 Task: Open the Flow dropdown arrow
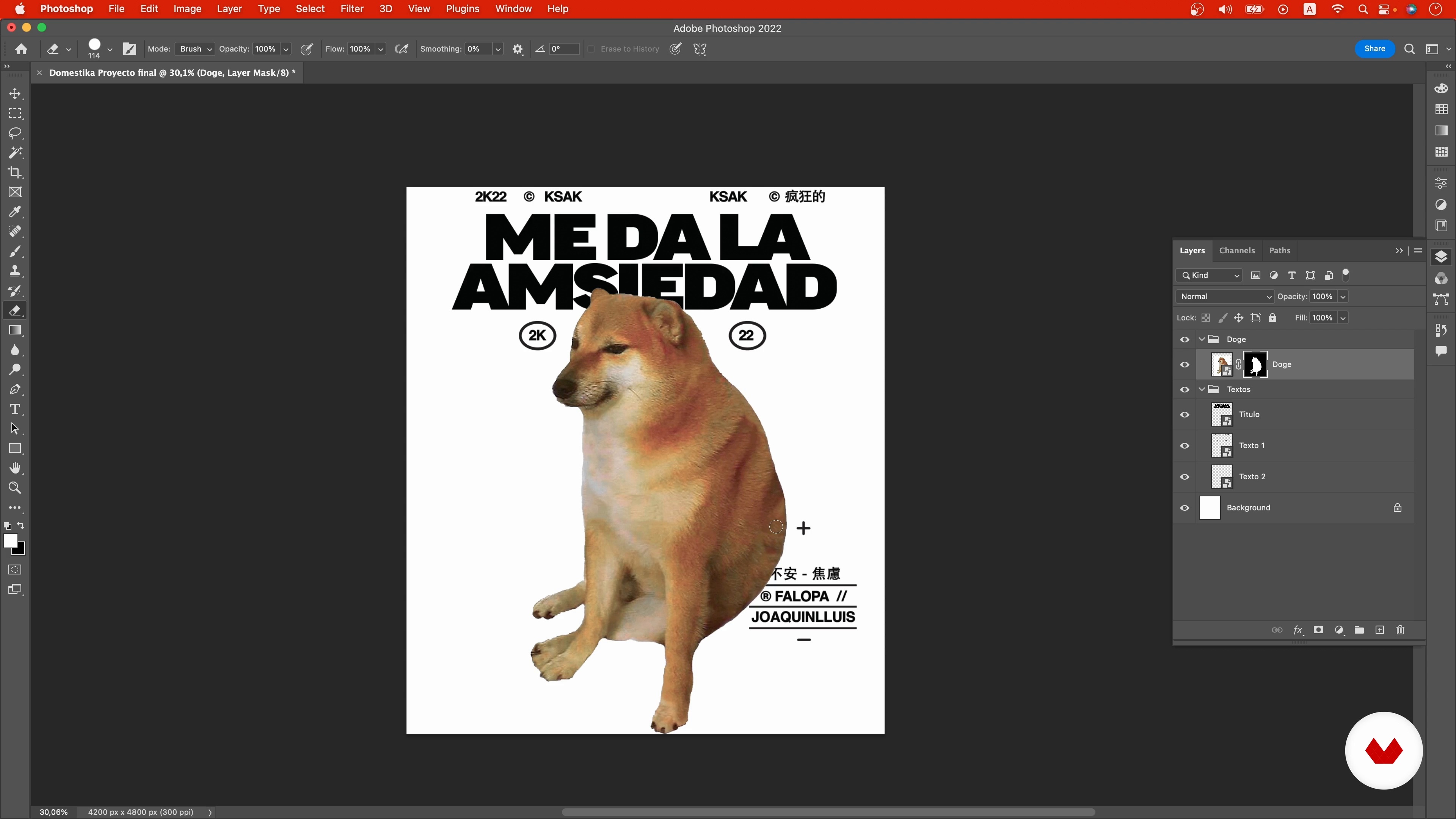(381, 49)
